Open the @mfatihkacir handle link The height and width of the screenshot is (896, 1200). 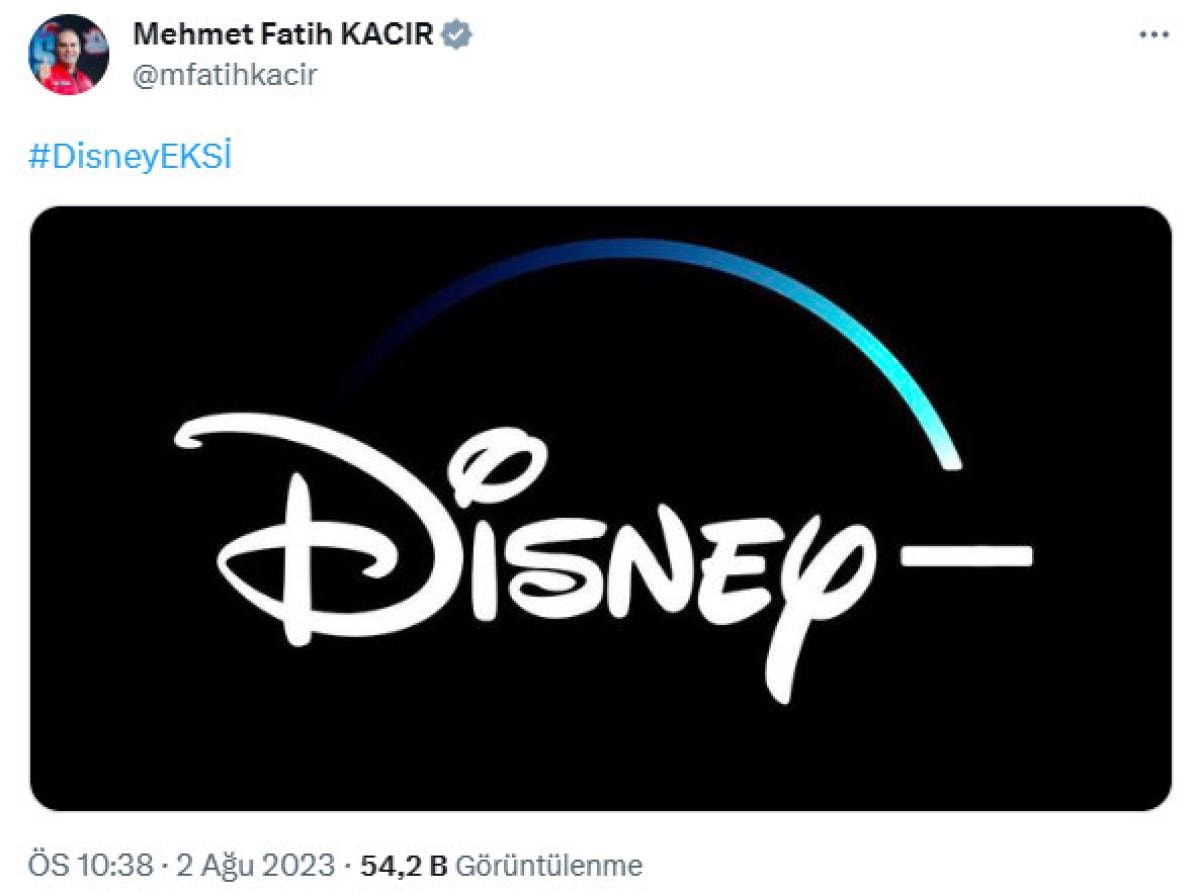[224, 75]
